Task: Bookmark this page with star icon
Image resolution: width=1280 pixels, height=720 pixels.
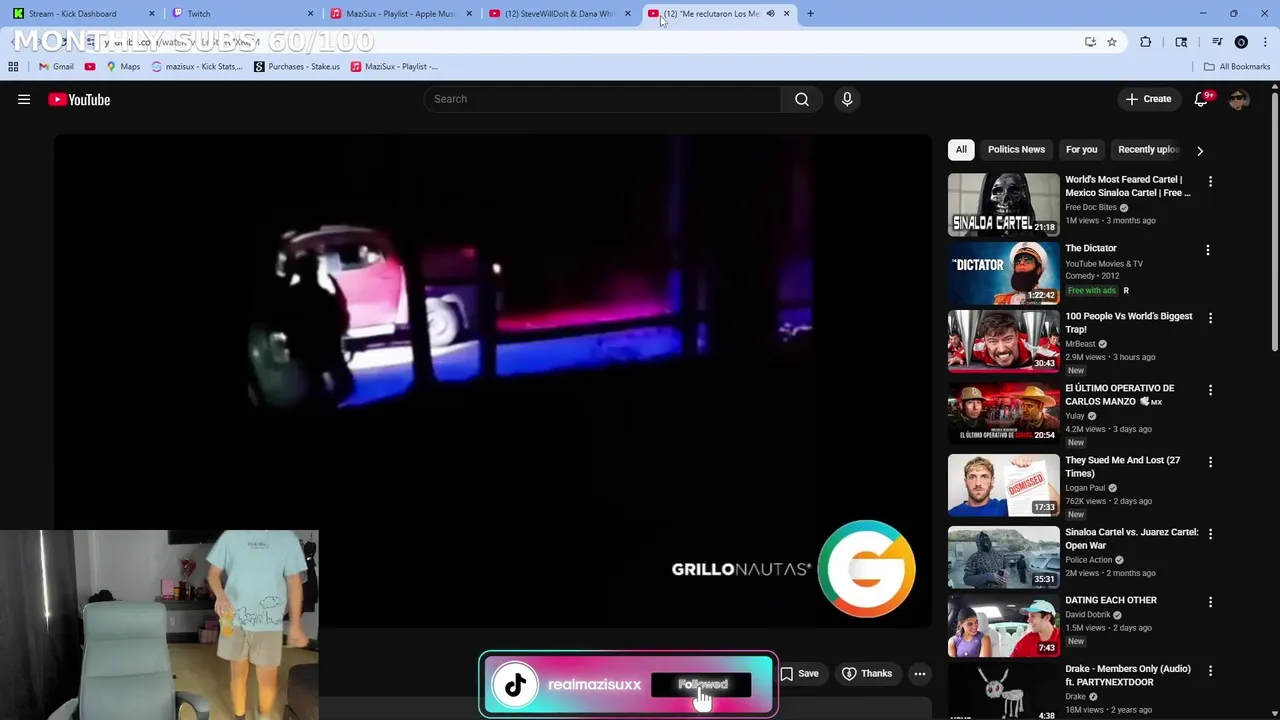Action: (1111, 42)
